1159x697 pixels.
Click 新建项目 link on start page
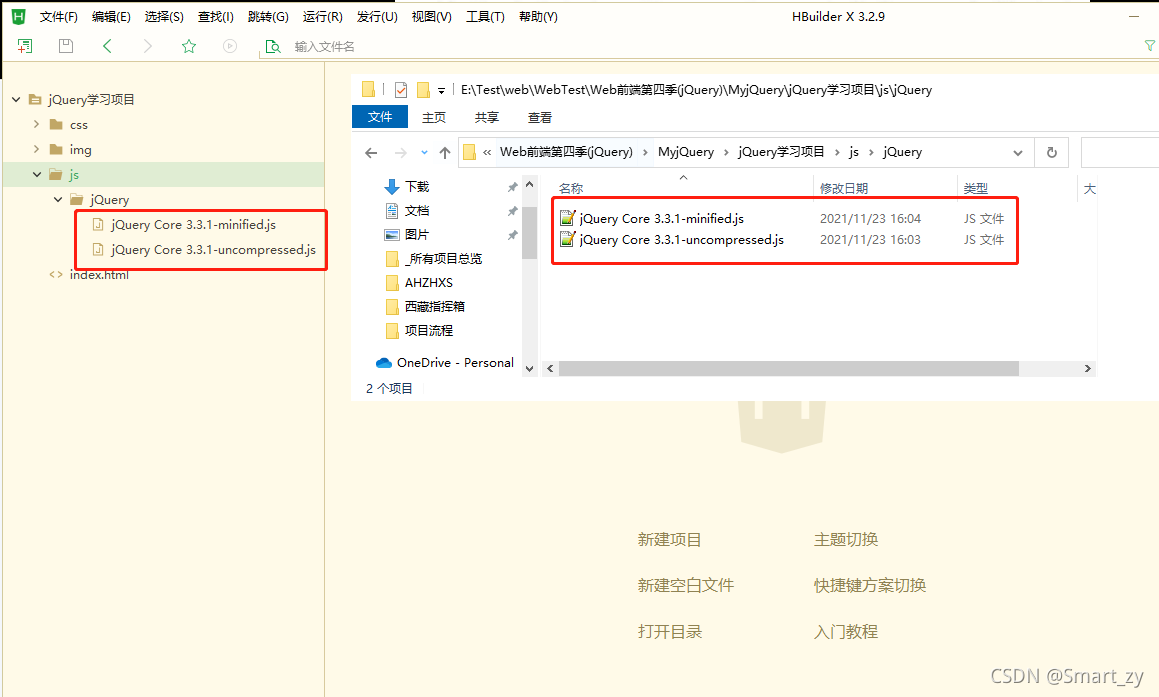click(x=671, y=538)
